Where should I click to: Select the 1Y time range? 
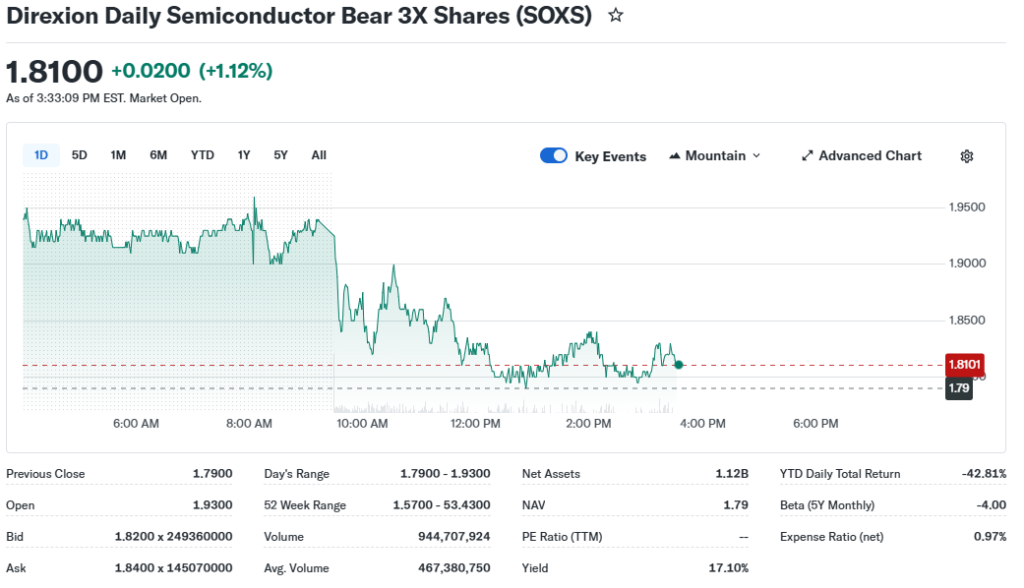click(x=244, y=155)
